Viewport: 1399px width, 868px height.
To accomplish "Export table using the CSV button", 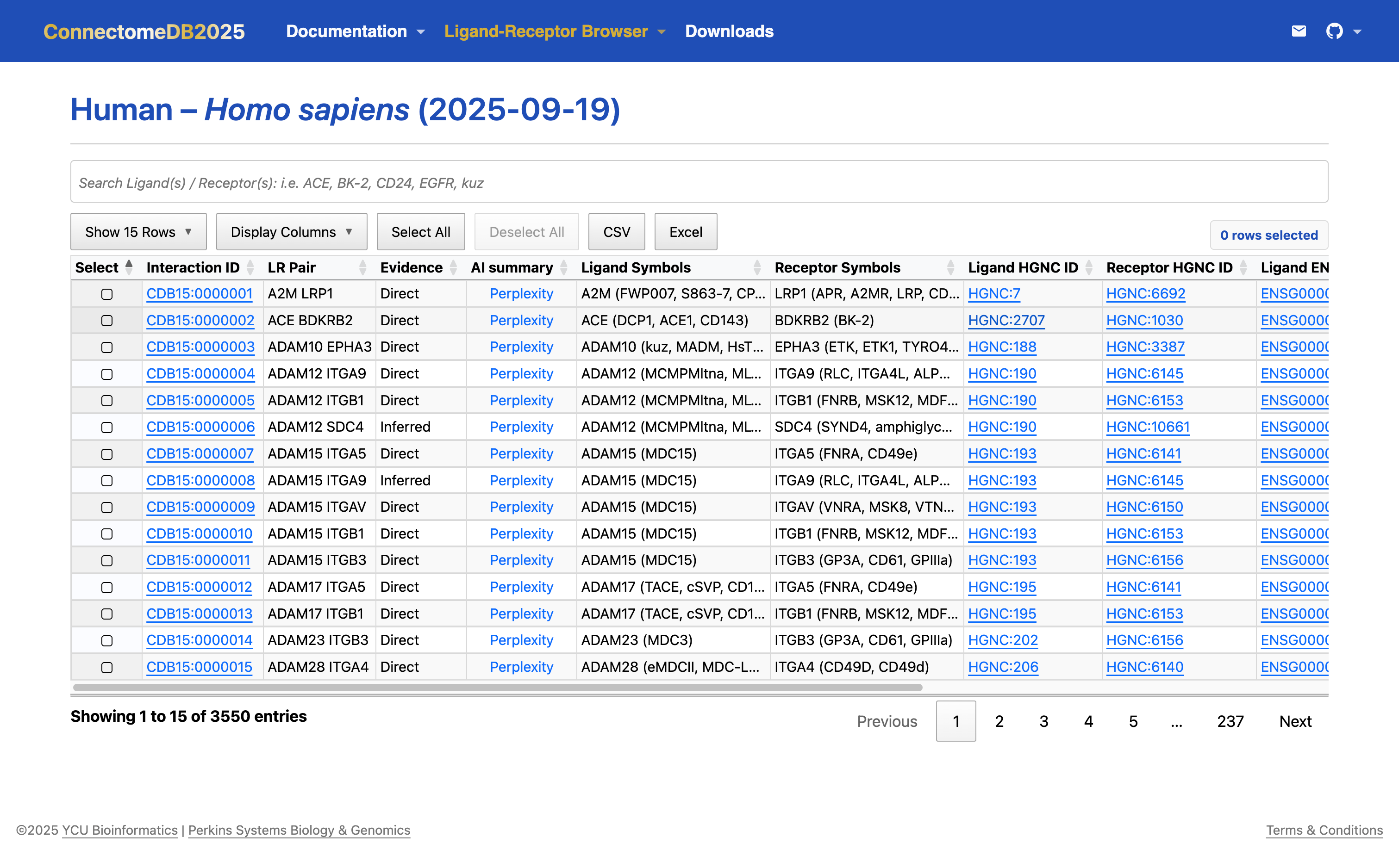I will coord(616,232).
